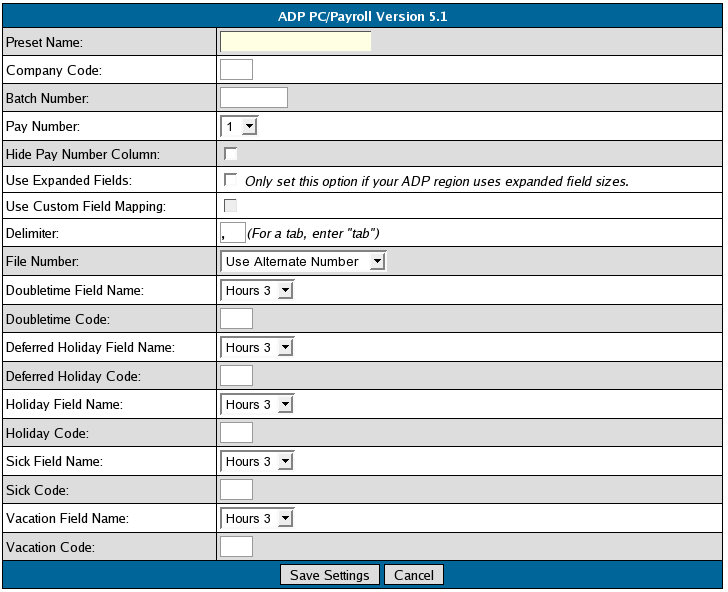This screenshot has height=592, width=728.
Task: Click the expanded field sizes note text
Action: coord(436,181)
